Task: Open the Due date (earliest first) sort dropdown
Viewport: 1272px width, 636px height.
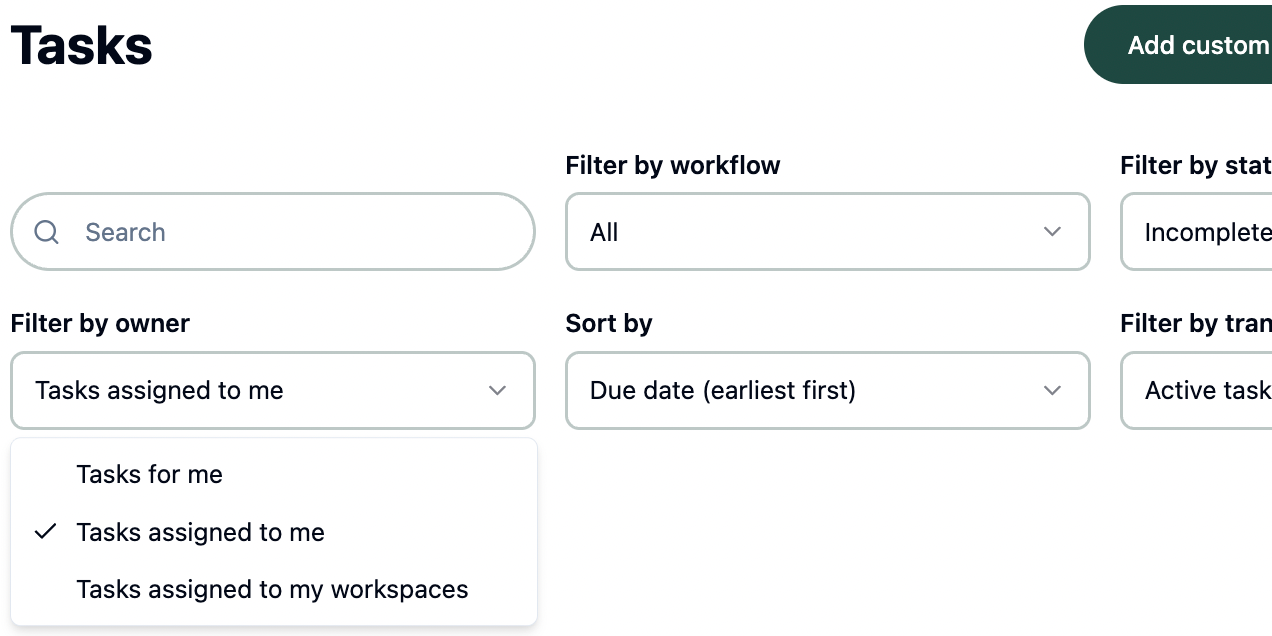Action: coord(826,390)
